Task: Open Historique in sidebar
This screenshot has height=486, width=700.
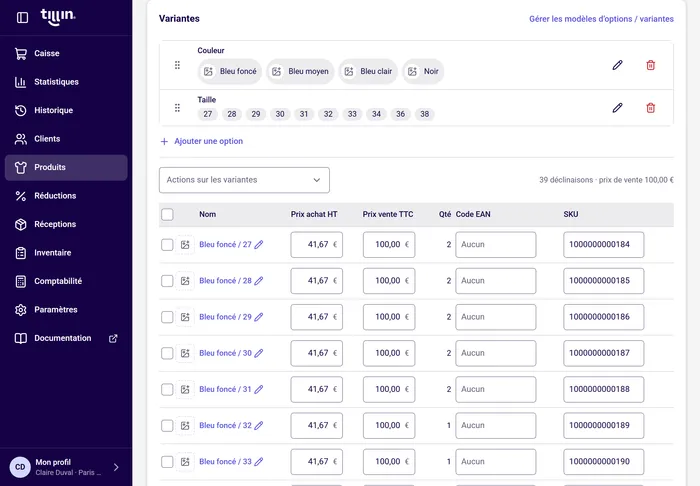Action: pyautogui.click(x=66, y=110)
